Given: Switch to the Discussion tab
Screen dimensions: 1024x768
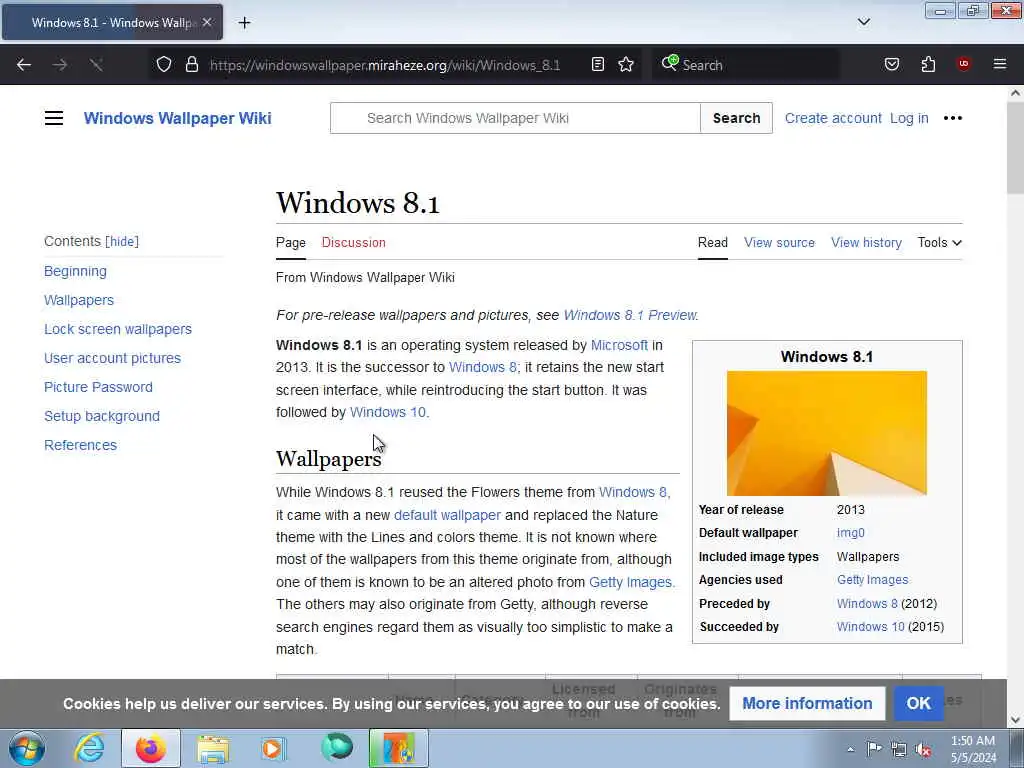Looking at the screenshot, I should [353, 242].
